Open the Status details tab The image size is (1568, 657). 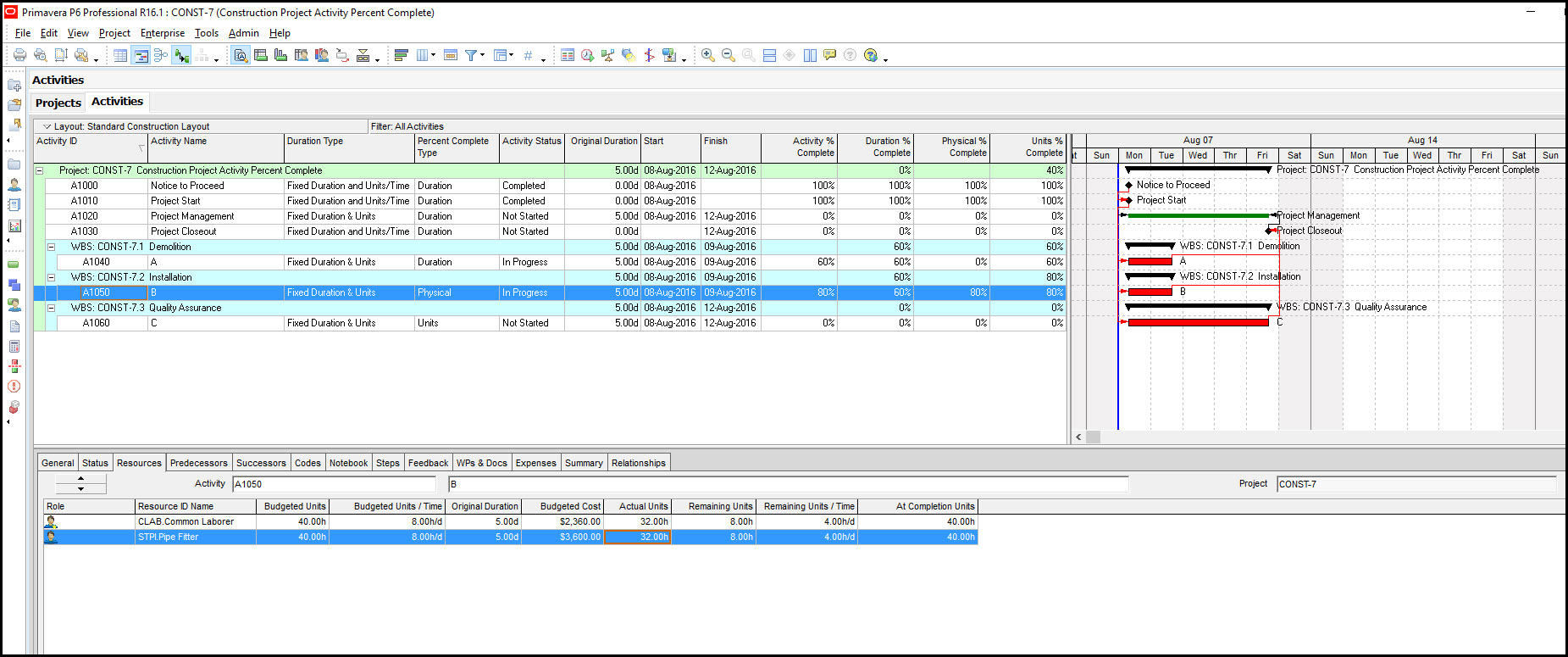pos(95,463)
